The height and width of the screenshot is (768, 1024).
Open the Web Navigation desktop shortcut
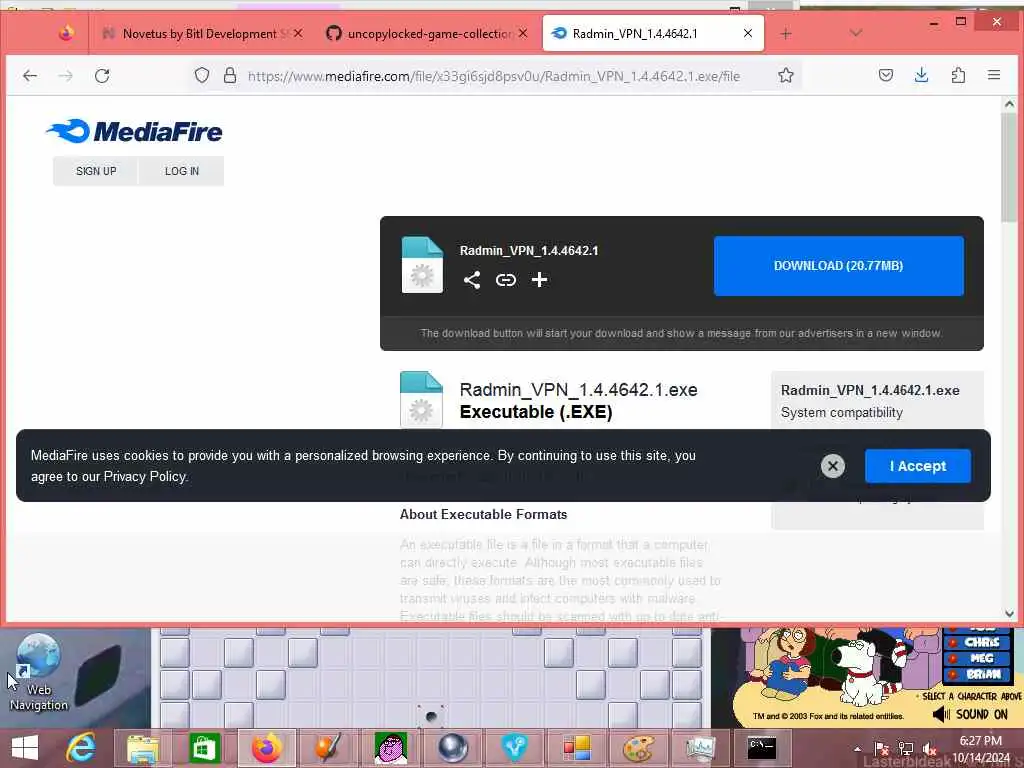pos(39,673)
